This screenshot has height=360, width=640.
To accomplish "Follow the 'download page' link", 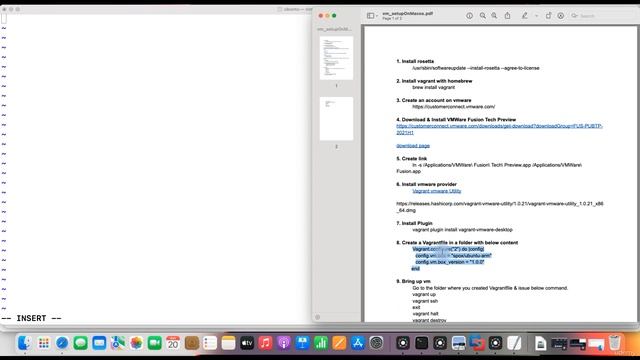I will 413,146.
